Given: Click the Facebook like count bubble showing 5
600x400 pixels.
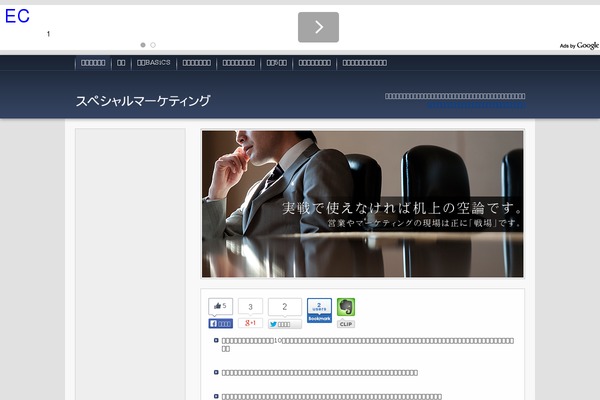Looking at the screenshot, I should 220,306.
